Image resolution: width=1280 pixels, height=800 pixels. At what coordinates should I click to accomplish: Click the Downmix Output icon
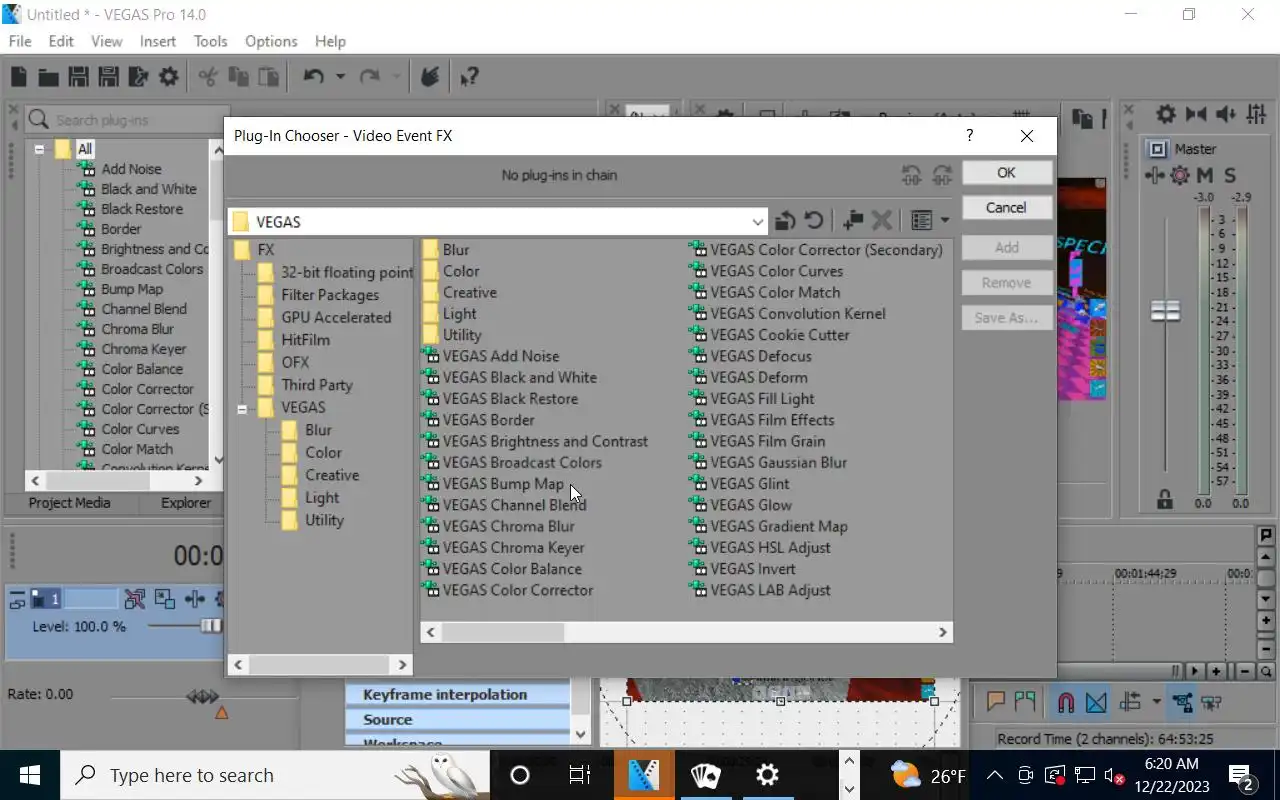coord(1195,115)
